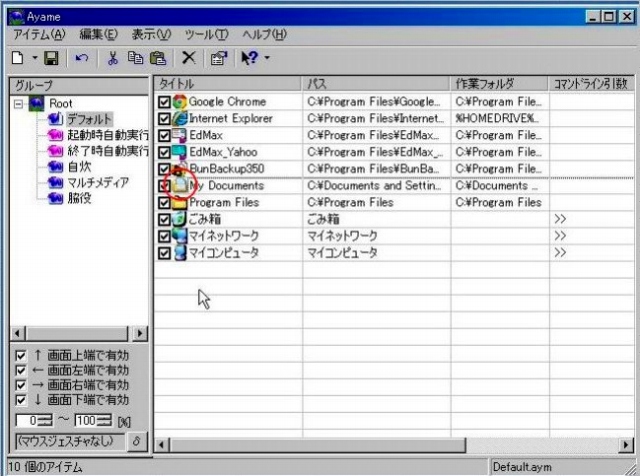Collapse the Root tree node
The width and height of the screenshot is (640, 476).
point(18,104)
